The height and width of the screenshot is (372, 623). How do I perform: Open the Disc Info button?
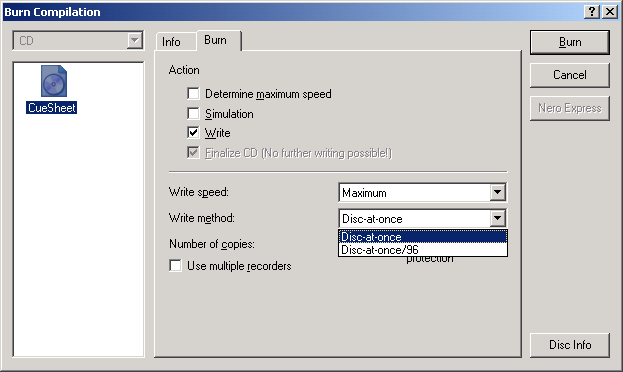tap(569, 345)
